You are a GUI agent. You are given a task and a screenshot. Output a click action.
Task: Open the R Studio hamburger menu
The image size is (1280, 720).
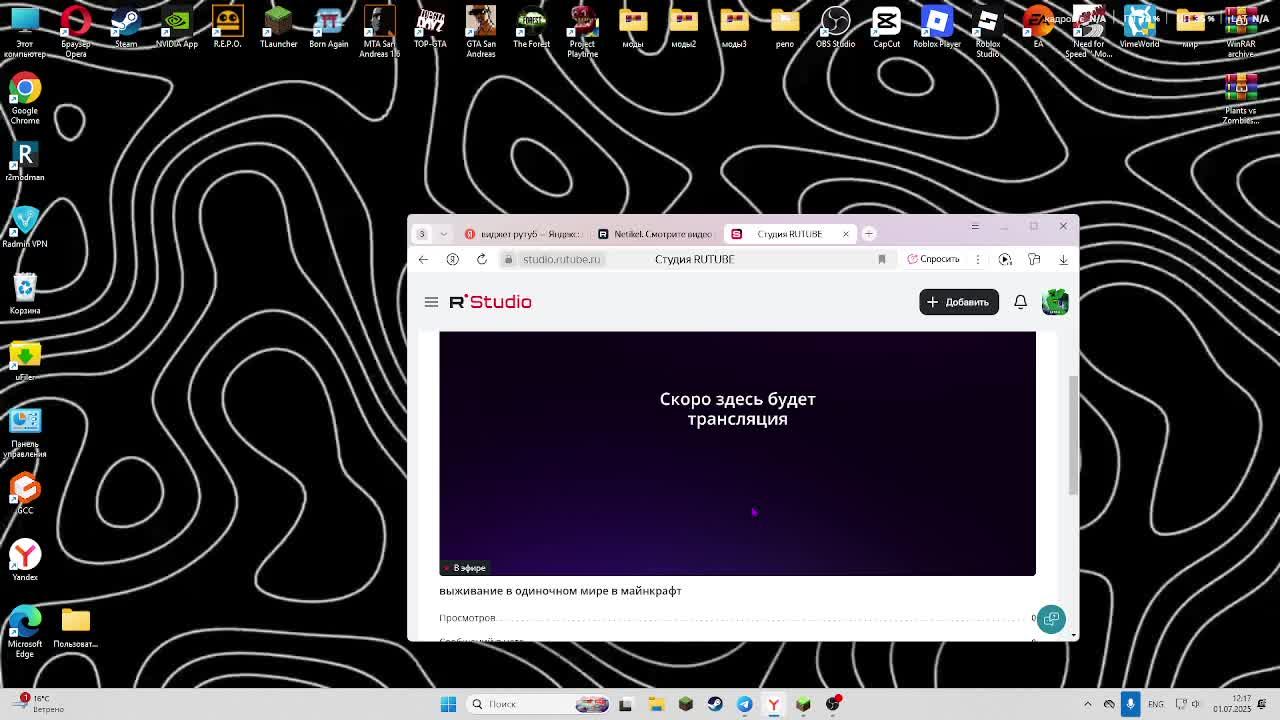(431, 302)
